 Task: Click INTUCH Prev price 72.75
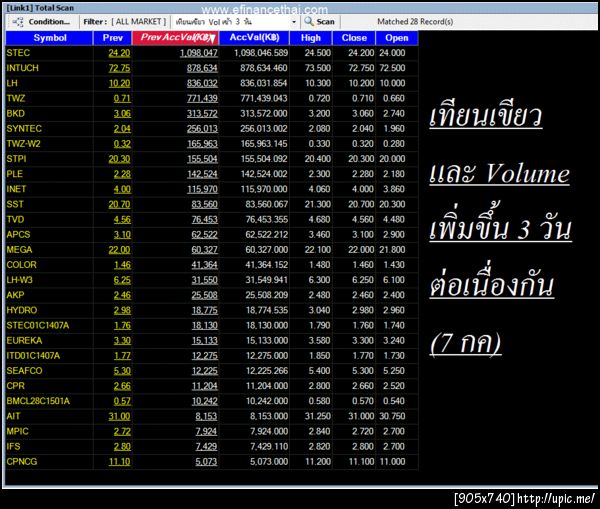pos(119,68)
